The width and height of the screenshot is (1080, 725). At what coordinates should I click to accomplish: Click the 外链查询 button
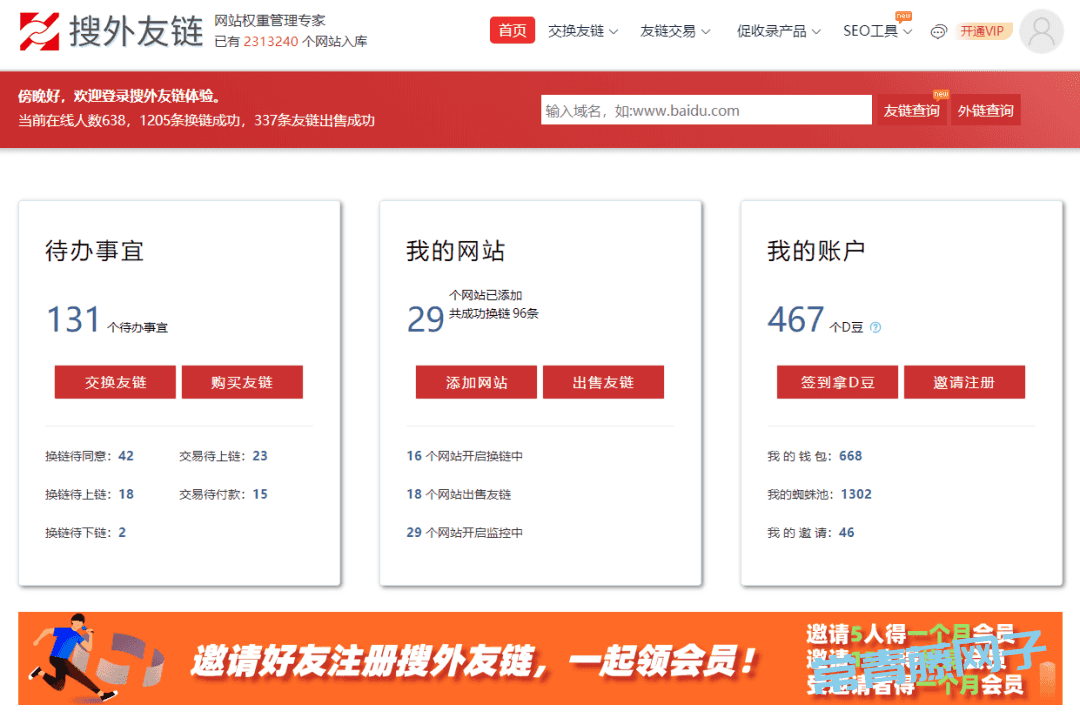tap(985, 110)
